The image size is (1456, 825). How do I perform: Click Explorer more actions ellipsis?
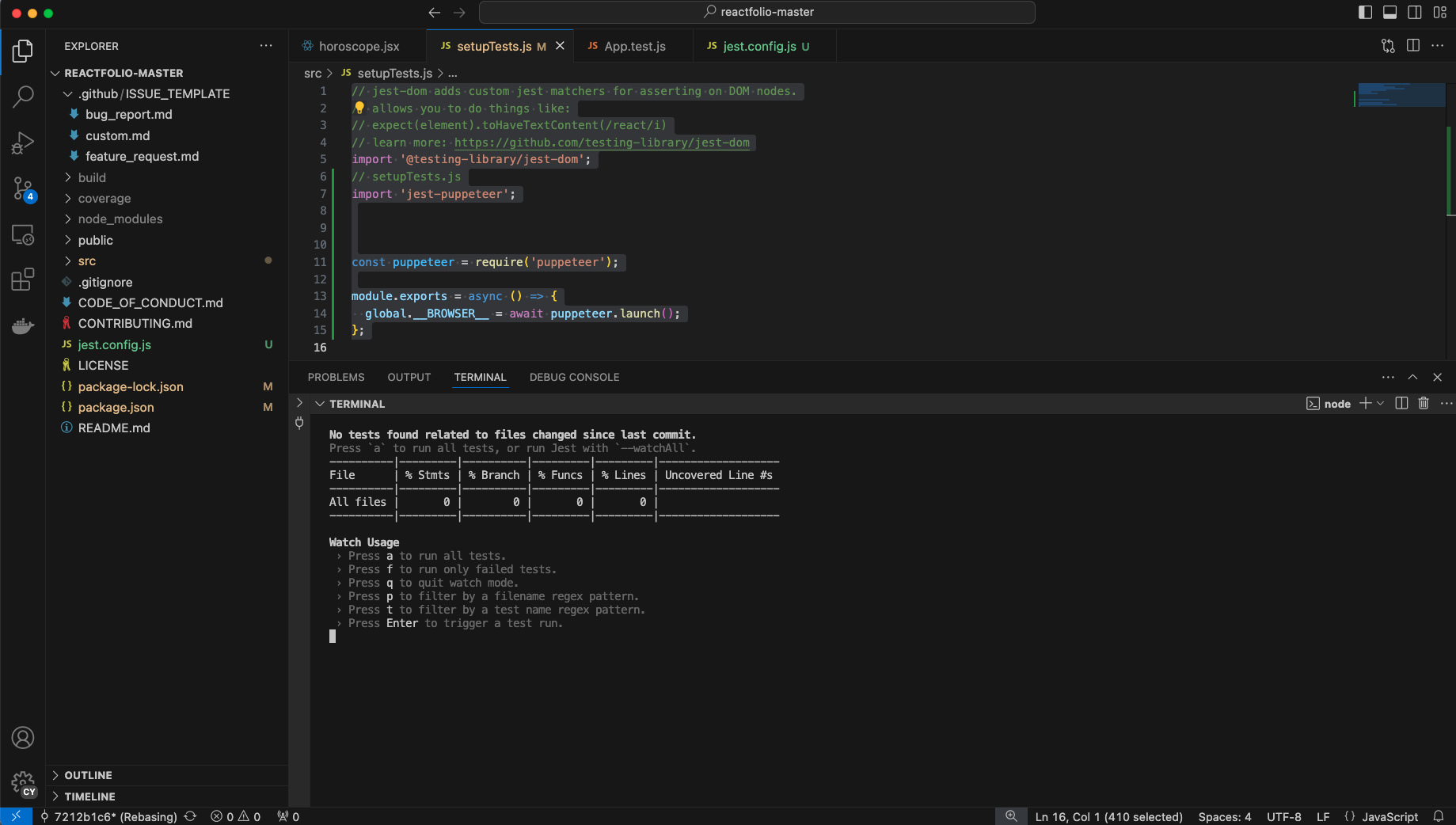[x=266, y=46]
